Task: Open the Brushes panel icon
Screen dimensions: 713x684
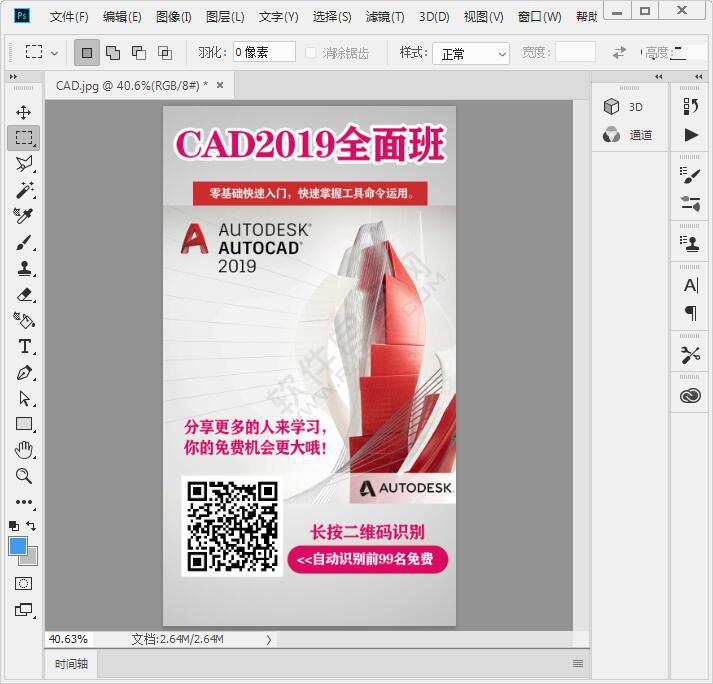Action: tap(690, 203)
